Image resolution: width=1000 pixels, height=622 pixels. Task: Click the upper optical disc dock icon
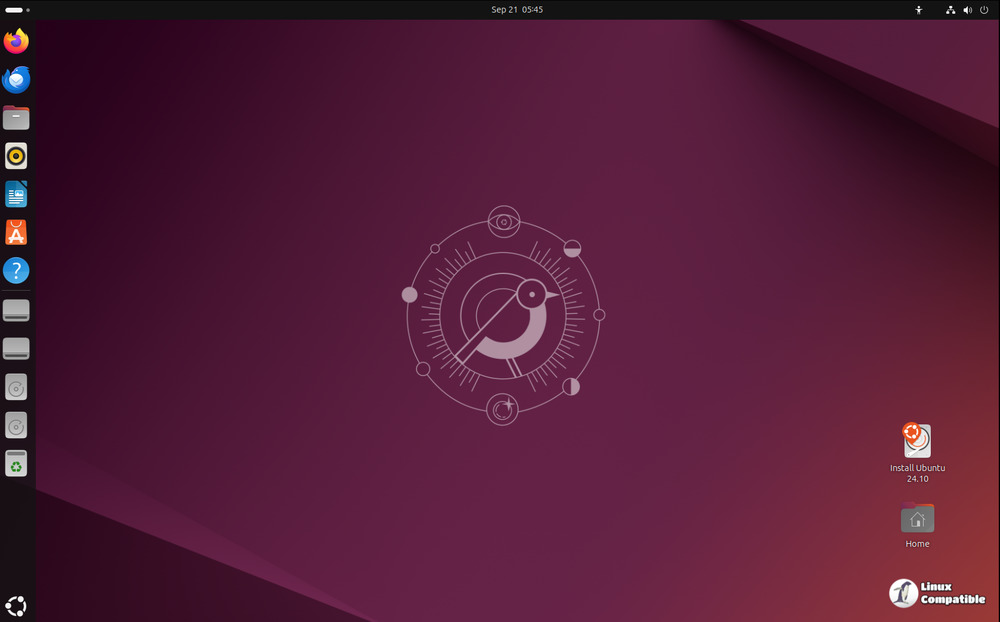pyautogui.click(x=16, y=387)
